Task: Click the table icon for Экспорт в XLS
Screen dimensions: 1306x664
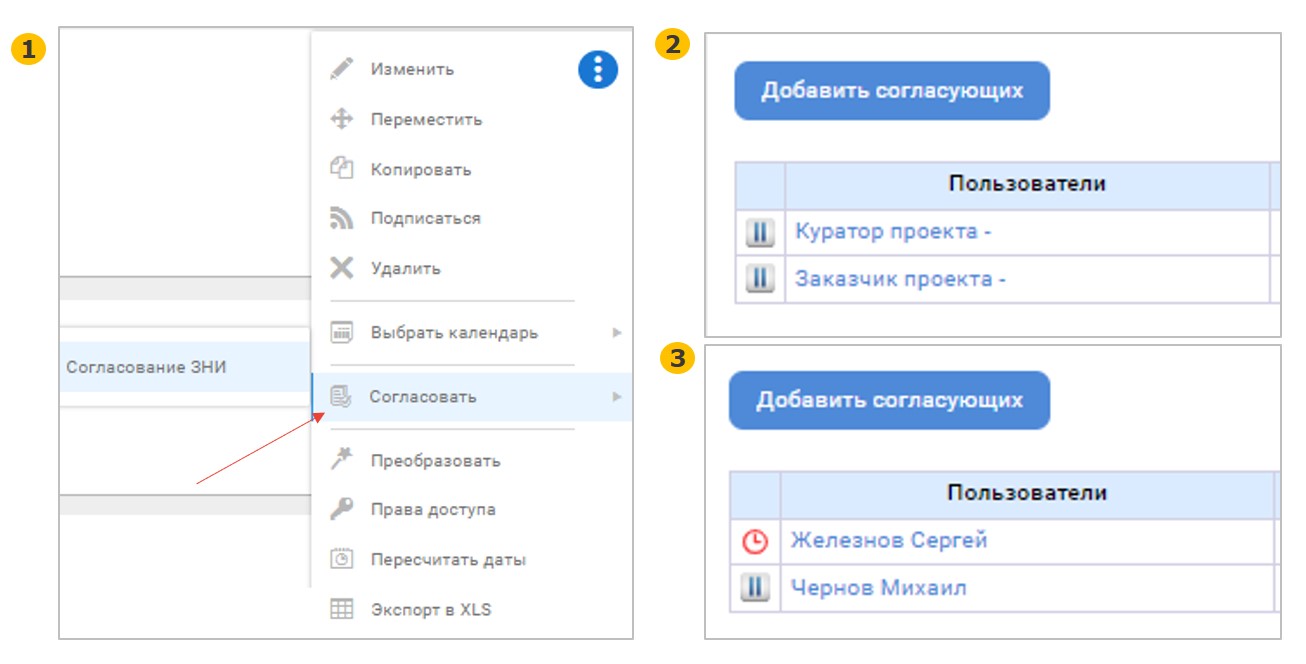Action: [x=342, y=609]
